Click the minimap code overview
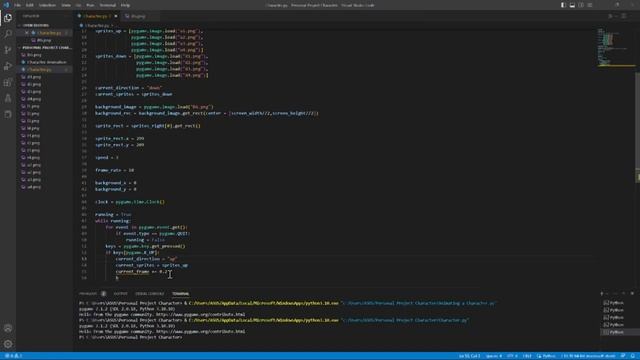 point(615,47)
